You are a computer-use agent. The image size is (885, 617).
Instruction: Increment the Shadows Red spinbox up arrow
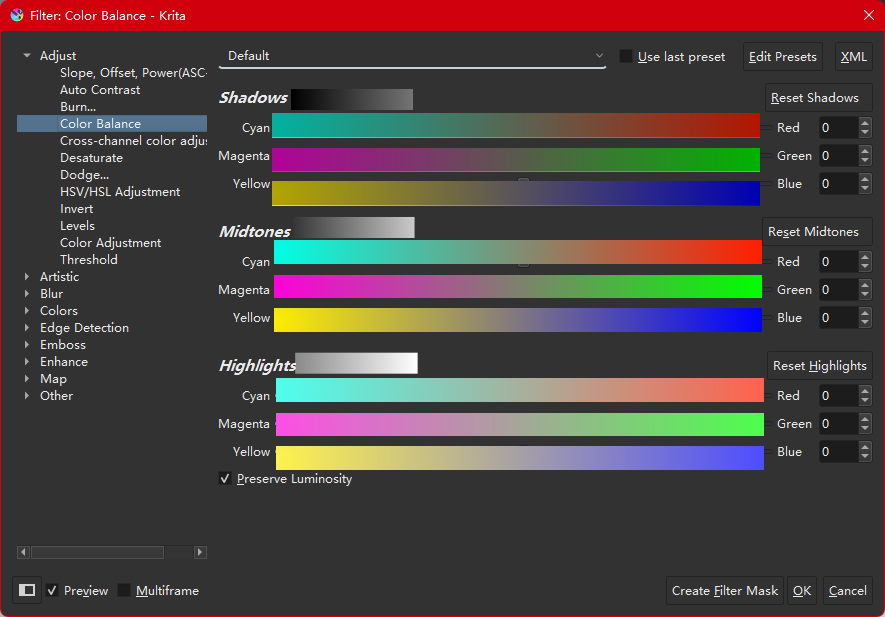[x=865, y=122]
